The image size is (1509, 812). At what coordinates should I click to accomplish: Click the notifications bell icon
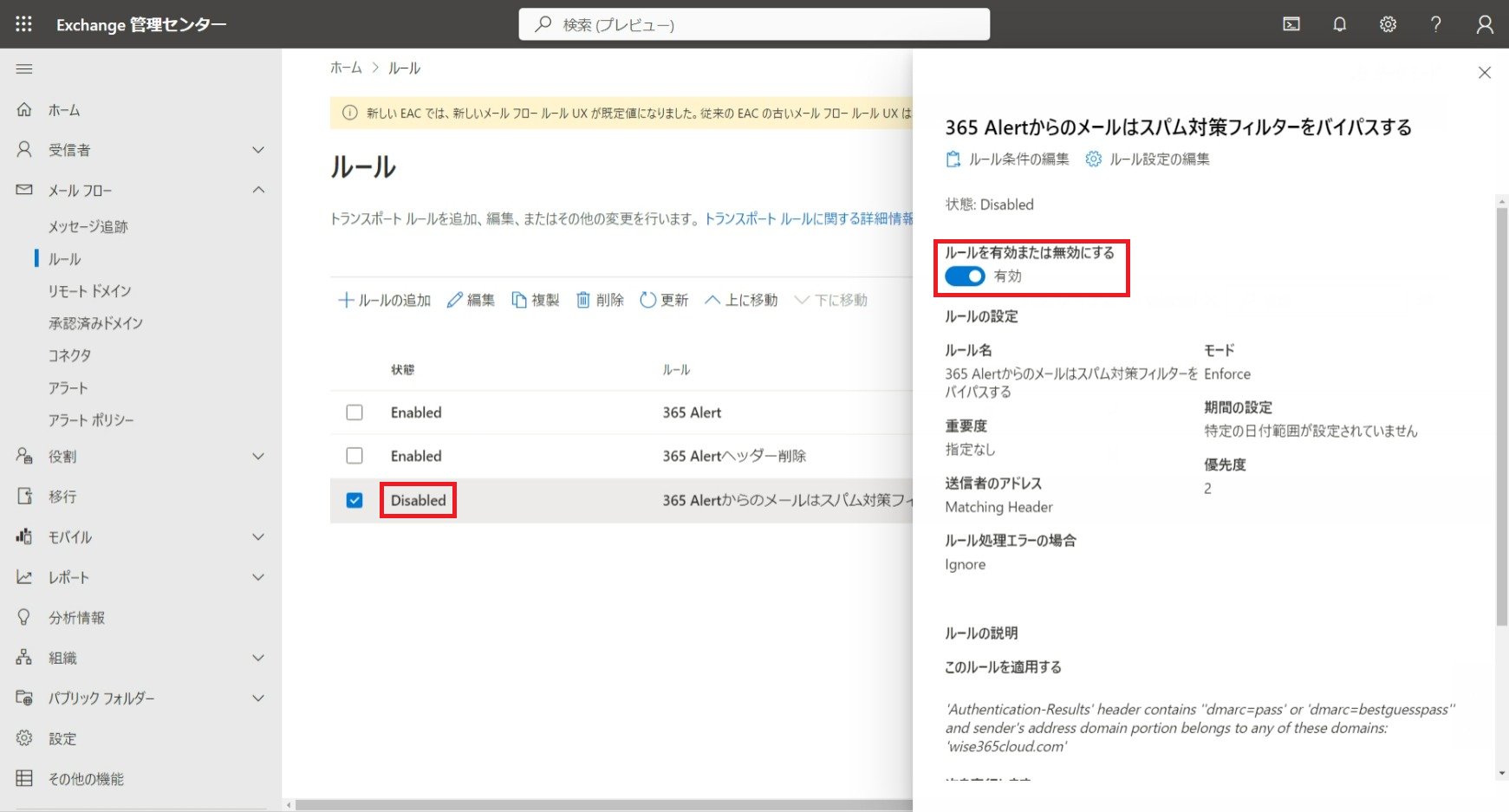coord(1339,24)
